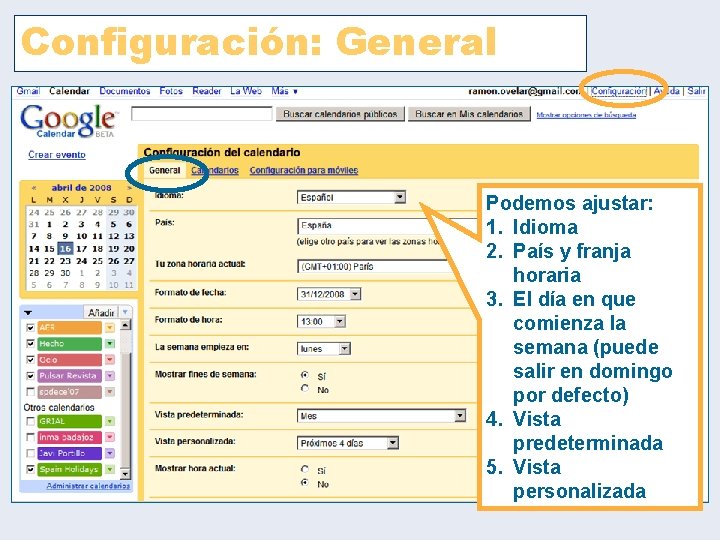Toggle the Spain Holidays calendar checkbox
Image resolution: width=720 pixels, height=540 pixels.
(x=30, y=469)
